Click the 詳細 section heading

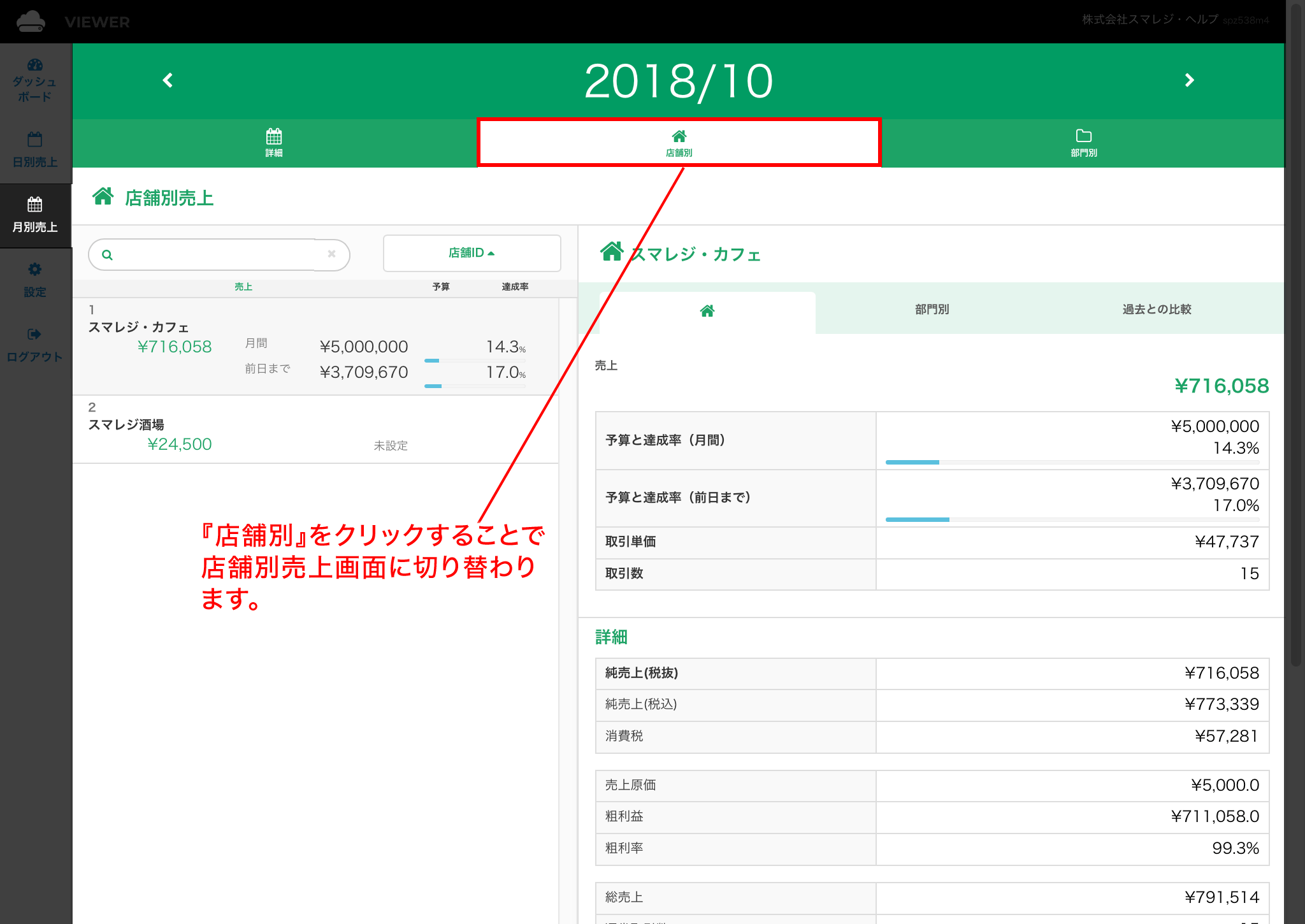tap(611, 637)
